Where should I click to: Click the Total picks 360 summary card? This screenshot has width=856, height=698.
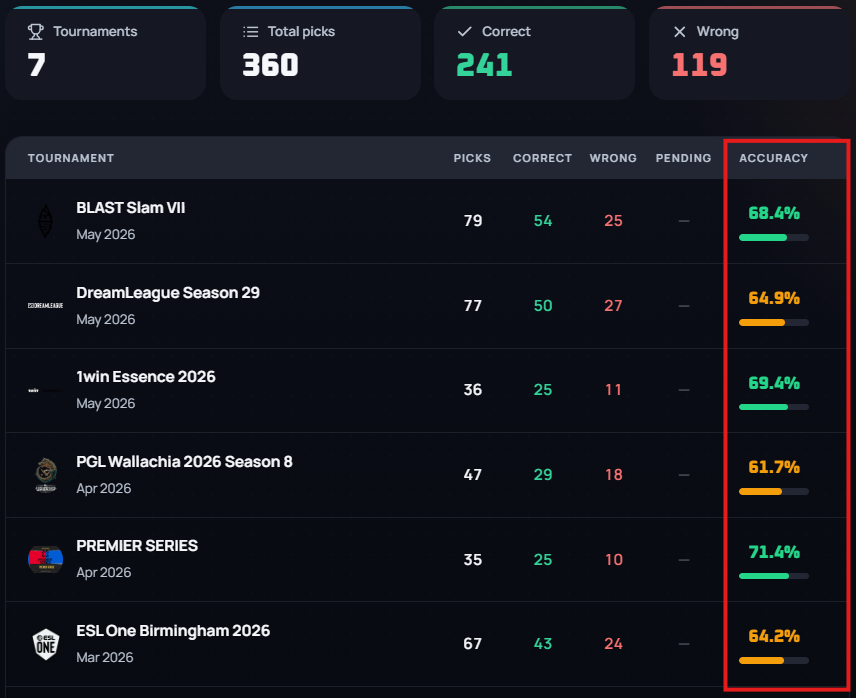[x=320, y=53]
